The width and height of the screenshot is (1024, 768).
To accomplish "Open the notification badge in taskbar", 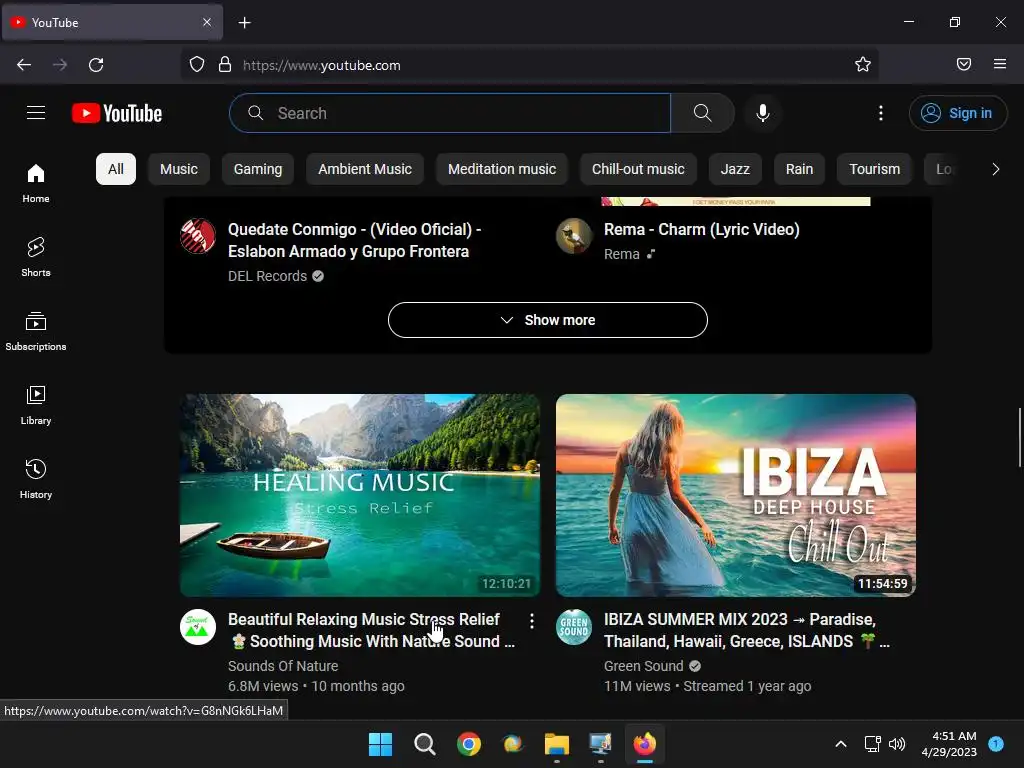I will click(996, 743).
